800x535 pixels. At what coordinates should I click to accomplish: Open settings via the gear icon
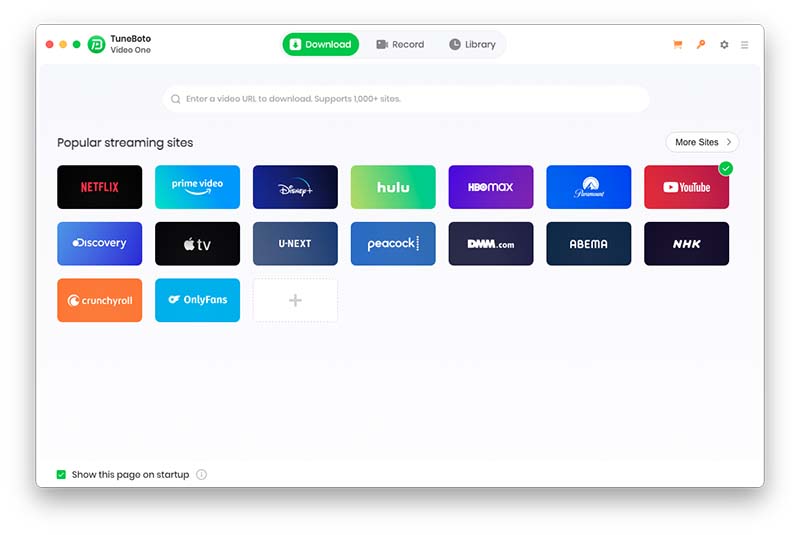(x=724, y=44)
